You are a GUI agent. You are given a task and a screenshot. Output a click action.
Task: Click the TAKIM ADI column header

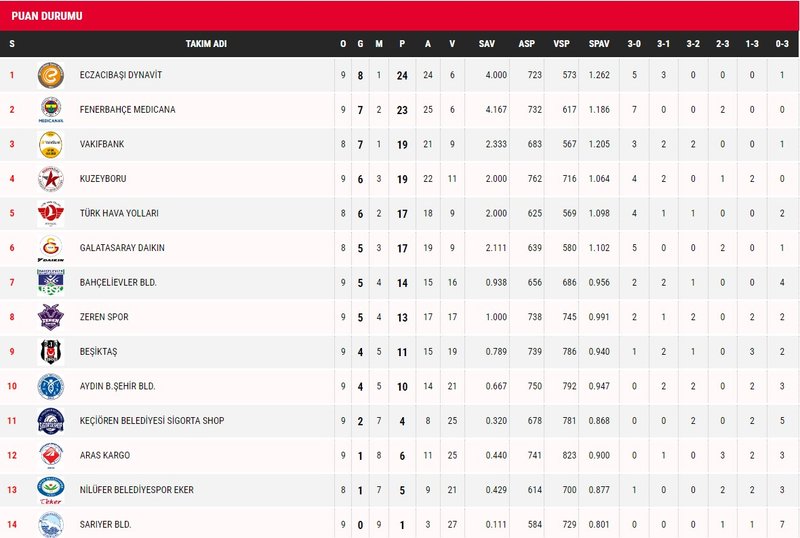click(x=204, y=44)
